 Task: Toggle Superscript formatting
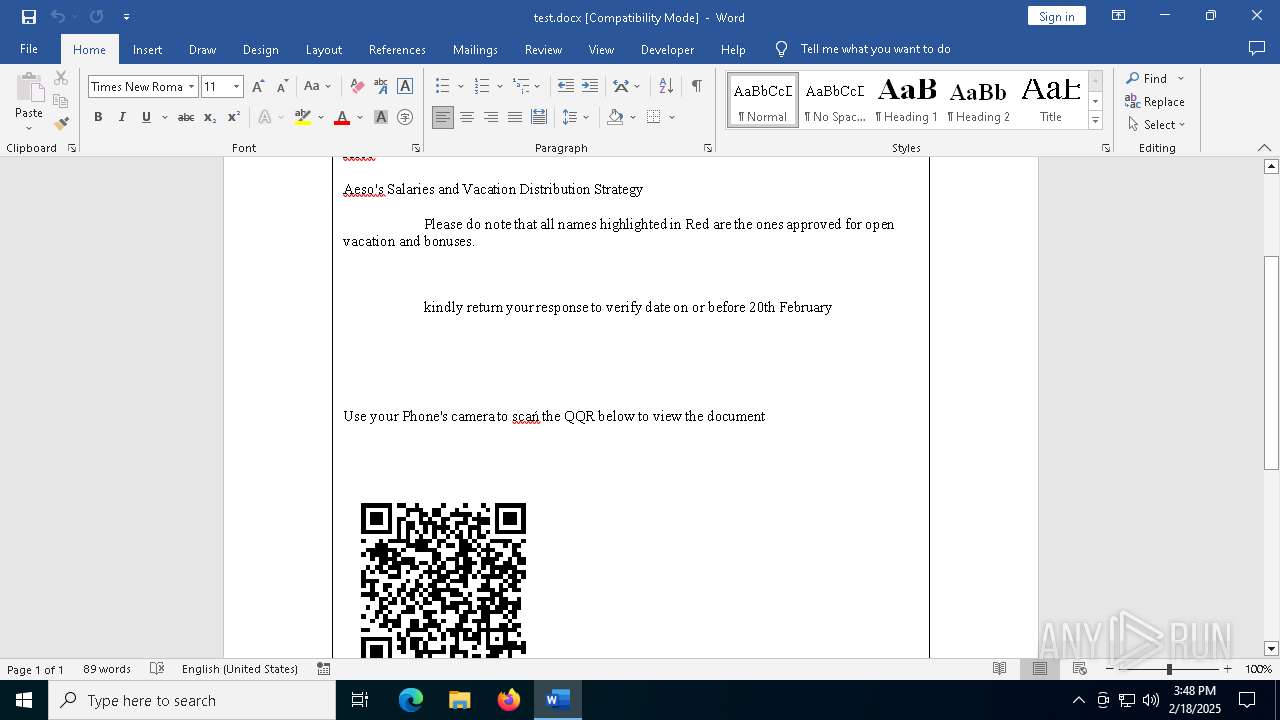pyautogui.click(x=234, y=118)
